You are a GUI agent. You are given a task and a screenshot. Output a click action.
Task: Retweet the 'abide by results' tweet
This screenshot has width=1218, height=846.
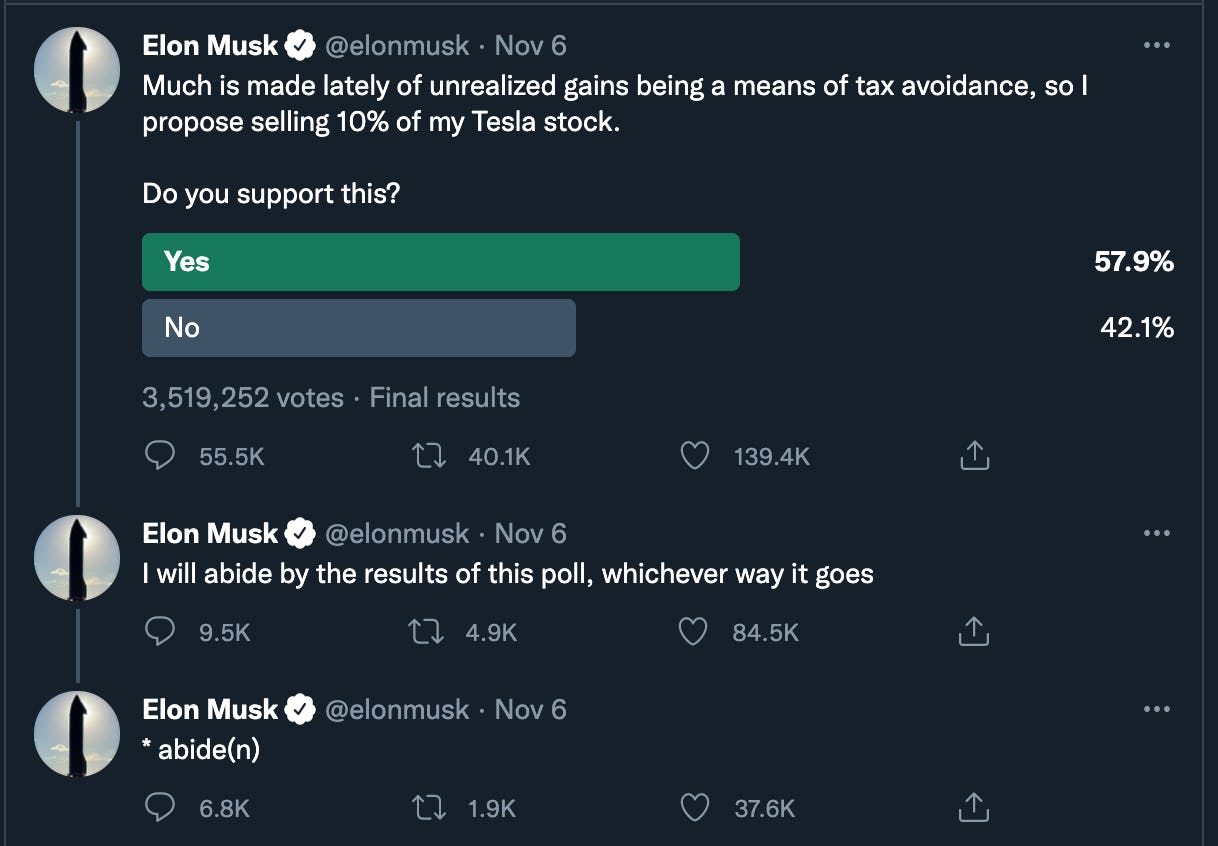(x=427, y=632)
